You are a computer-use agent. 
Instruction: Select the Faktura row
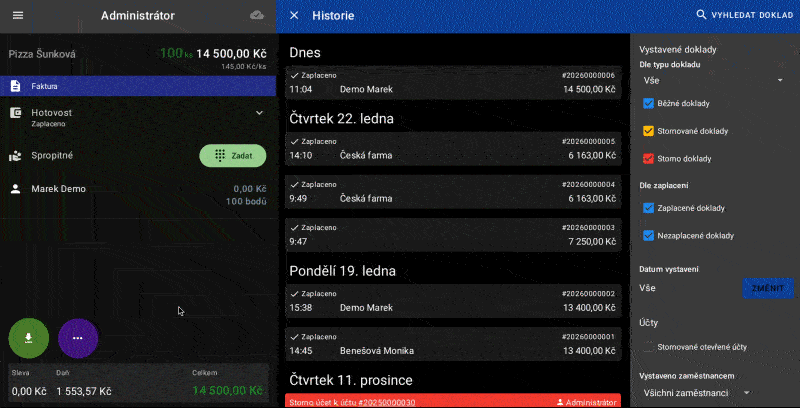pos(137,86)
